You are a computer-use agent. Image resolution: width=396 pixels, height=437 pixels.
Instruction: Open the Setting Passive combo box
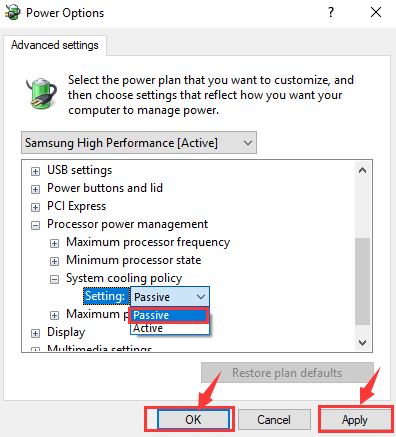point(170,297)
